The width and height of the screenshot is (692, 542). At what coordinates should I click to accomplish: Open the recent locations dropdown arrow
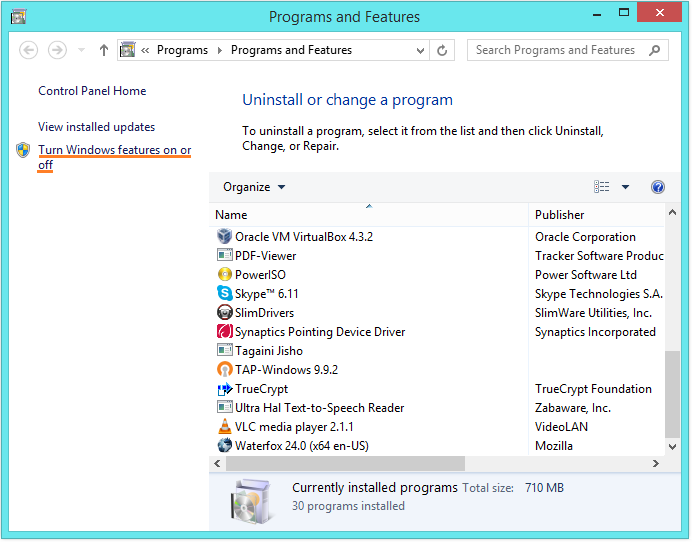(x=81, y=50)
